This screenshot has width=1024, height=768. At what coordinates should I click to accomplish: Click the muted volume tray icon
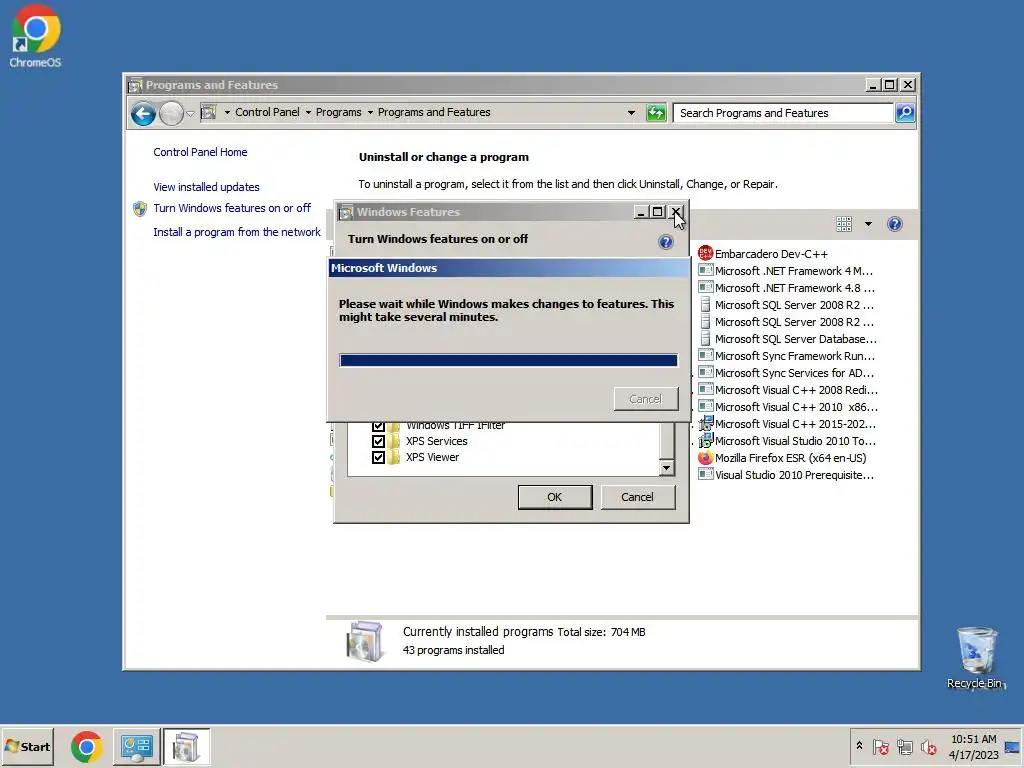(928, 746)
